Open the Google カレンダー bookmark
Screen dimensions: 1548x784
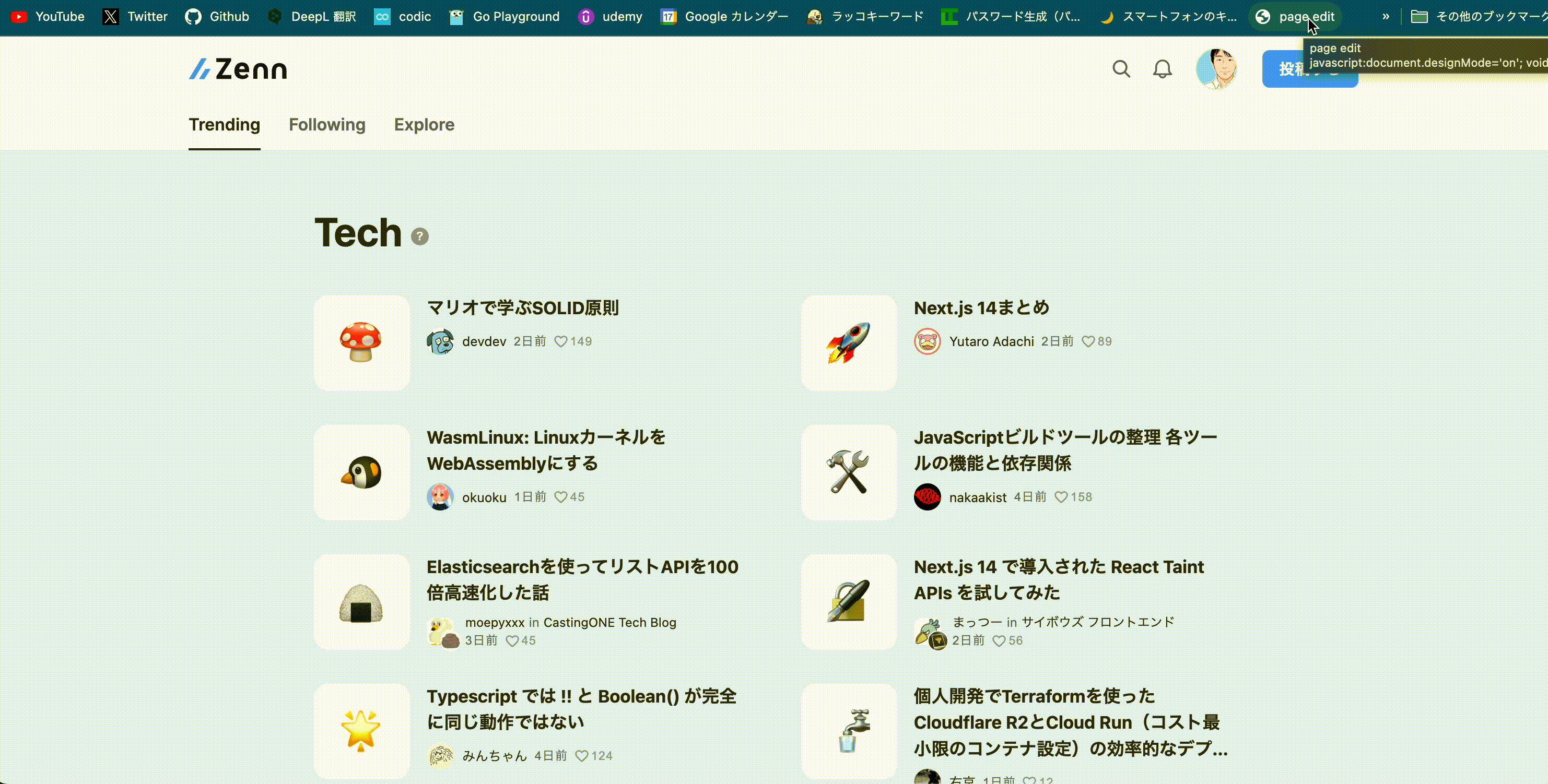pos(725,16)
